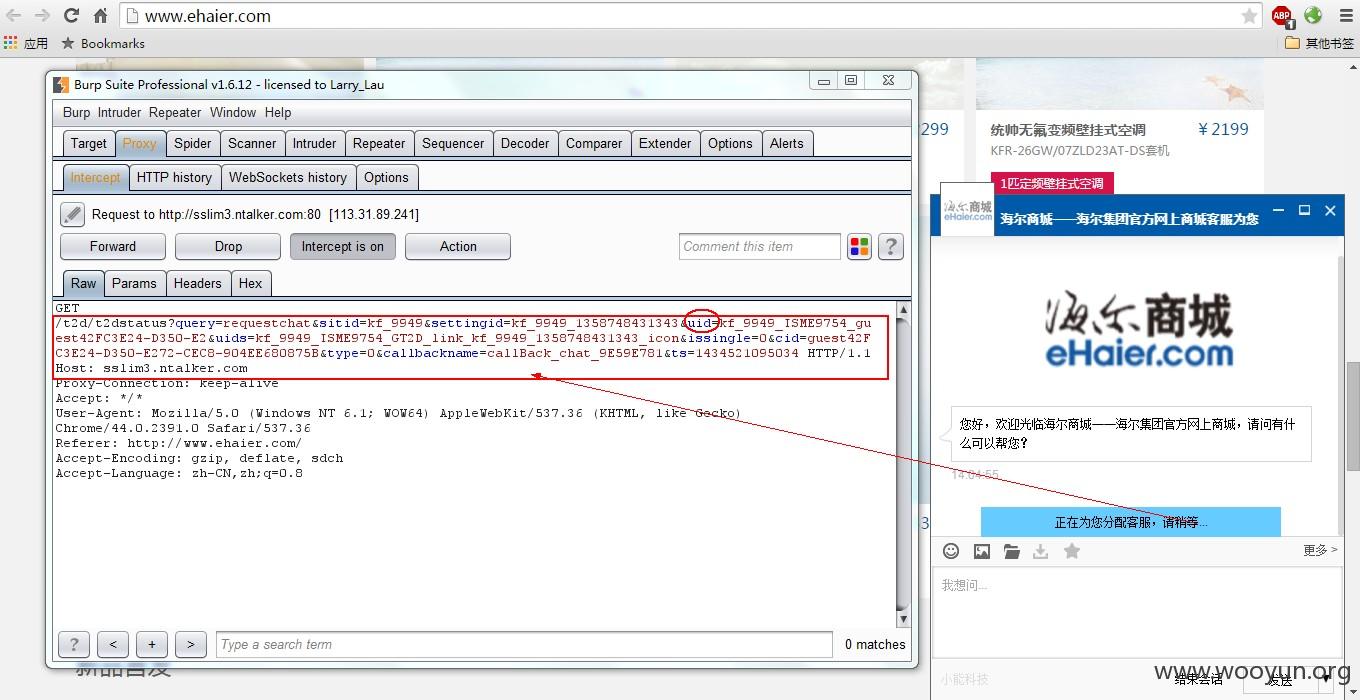Click inside 'Comment this item' field
The width and height of the screenshot is (1360, 700).
pos(760,247)
